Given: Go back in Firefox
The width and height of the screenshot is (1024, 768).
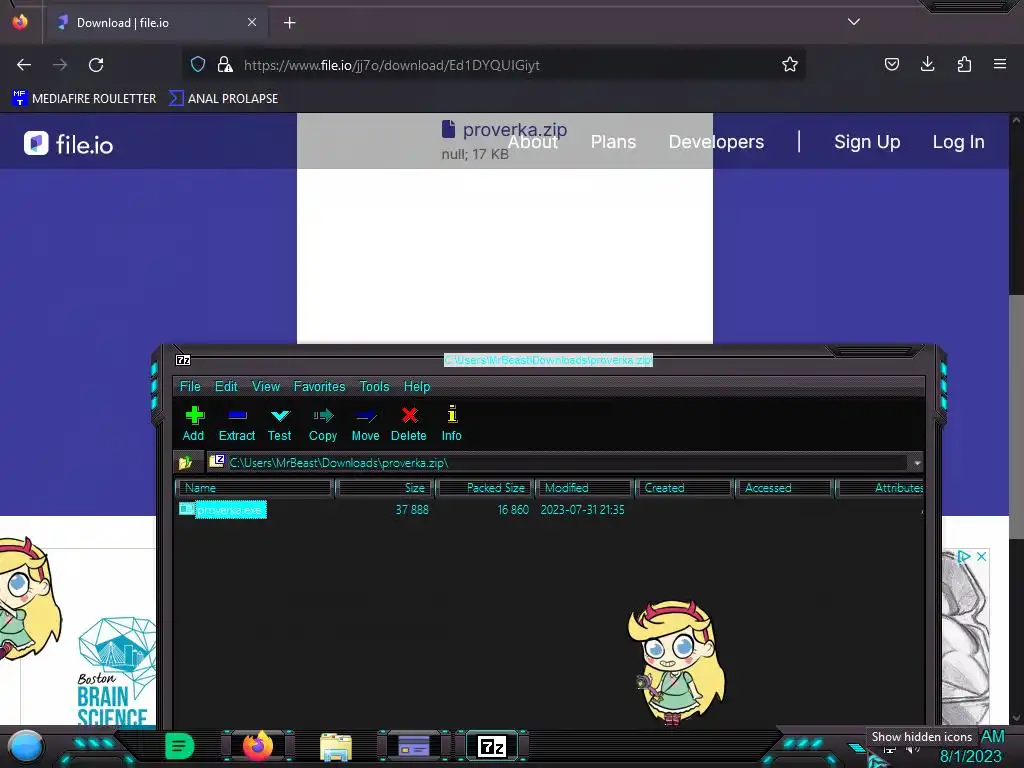Looking at the screenshot, I should [24, 65].
